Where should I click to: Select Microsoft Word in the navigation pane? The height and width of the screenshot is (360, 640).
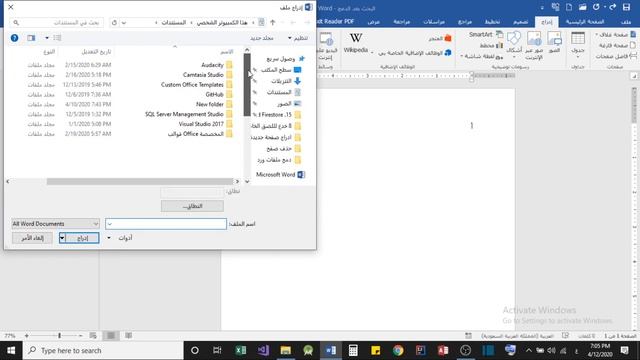(280, 174)
